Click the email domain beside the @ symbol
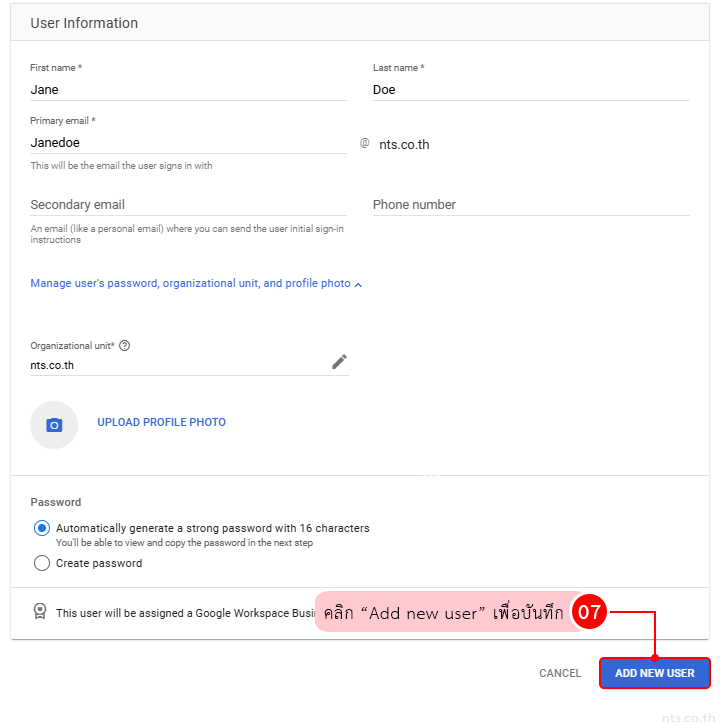The height and width of the screenshot is (727, 720). (404, 145)
